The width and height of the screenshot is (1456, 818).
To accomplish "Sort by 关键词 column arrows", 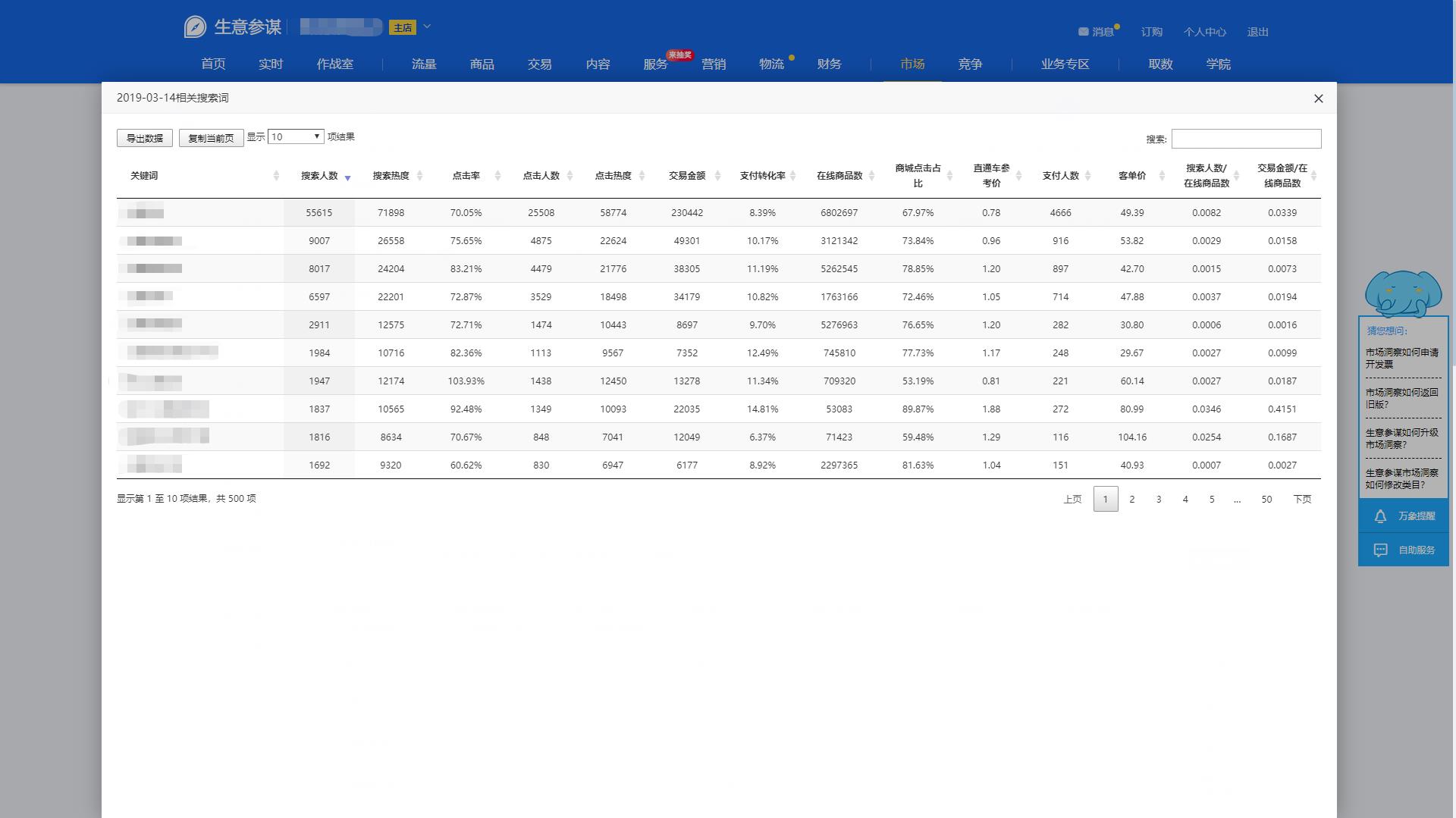I will pos(276,176).
